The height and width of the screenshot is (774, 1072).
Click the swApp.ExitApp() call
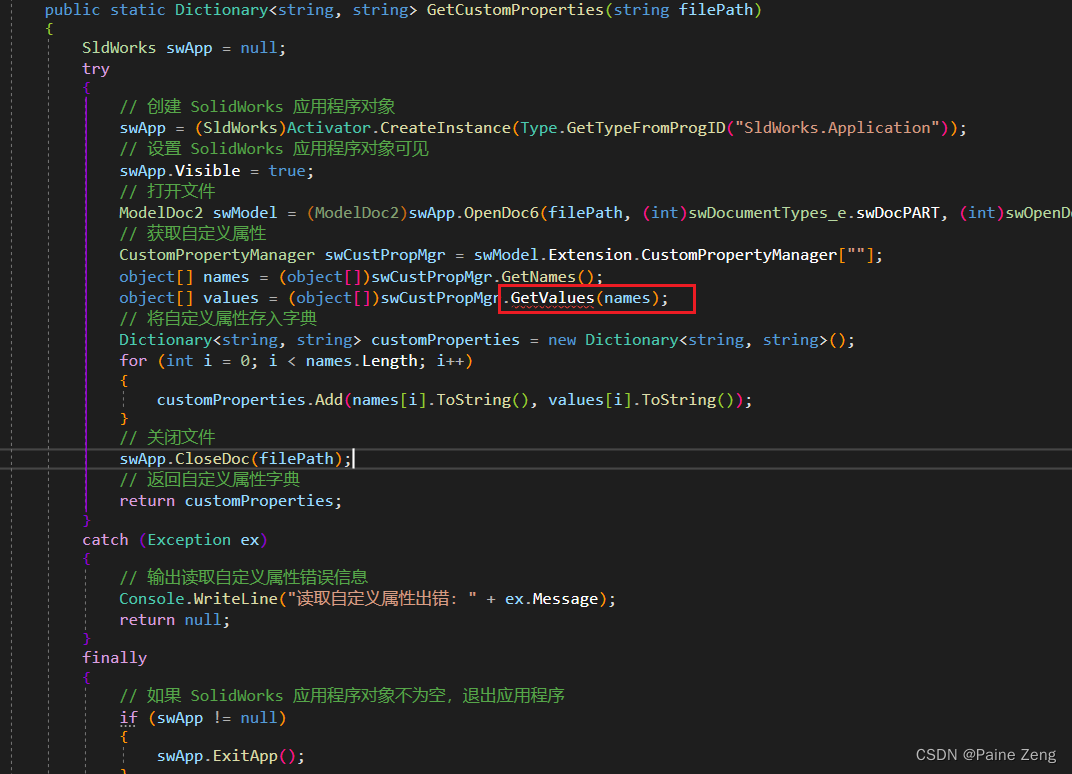[x=230, y=756]
